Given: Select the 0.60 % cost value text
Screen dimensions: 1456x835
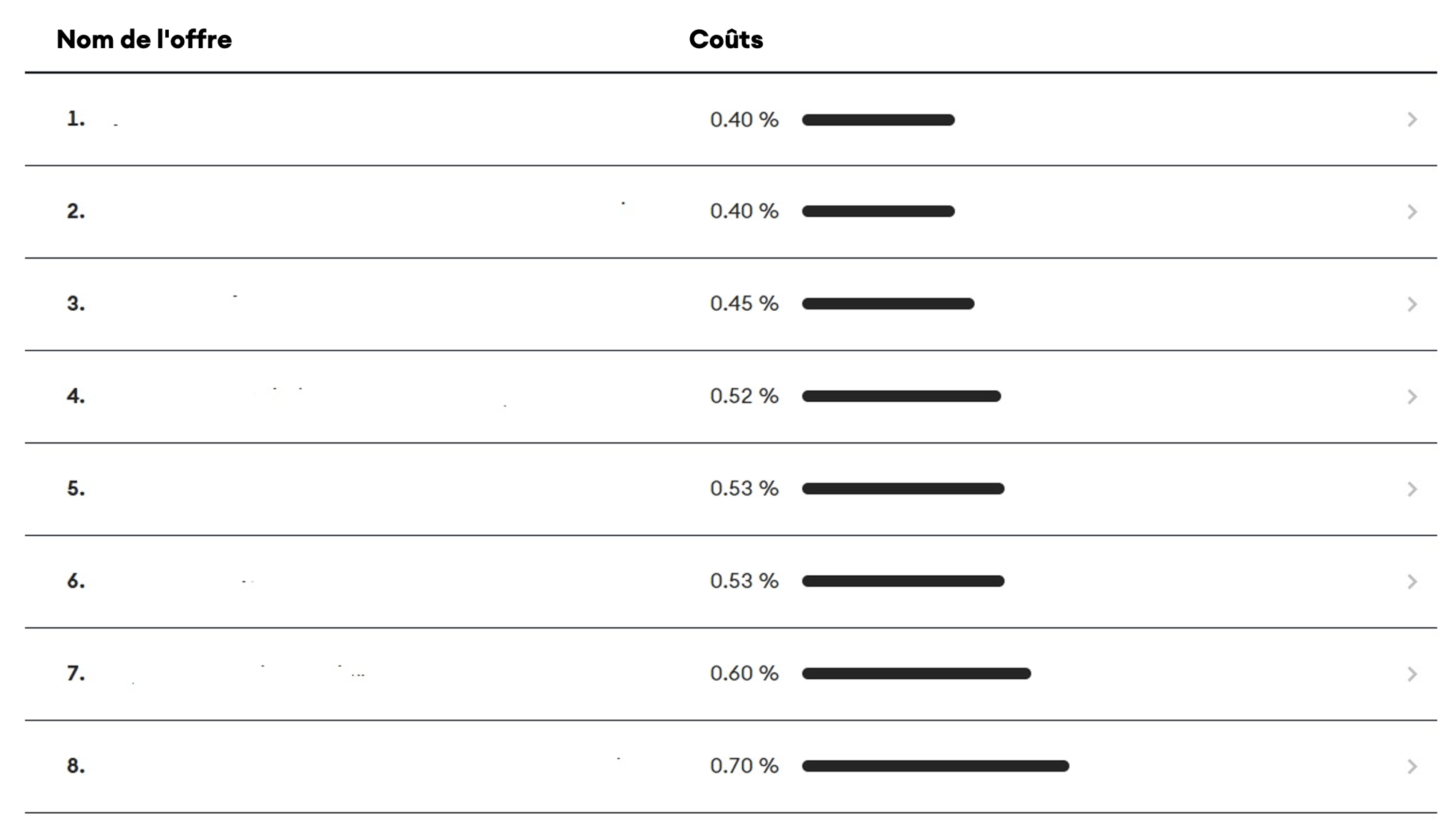Looking at the screenshot, I should click(744, 673).
